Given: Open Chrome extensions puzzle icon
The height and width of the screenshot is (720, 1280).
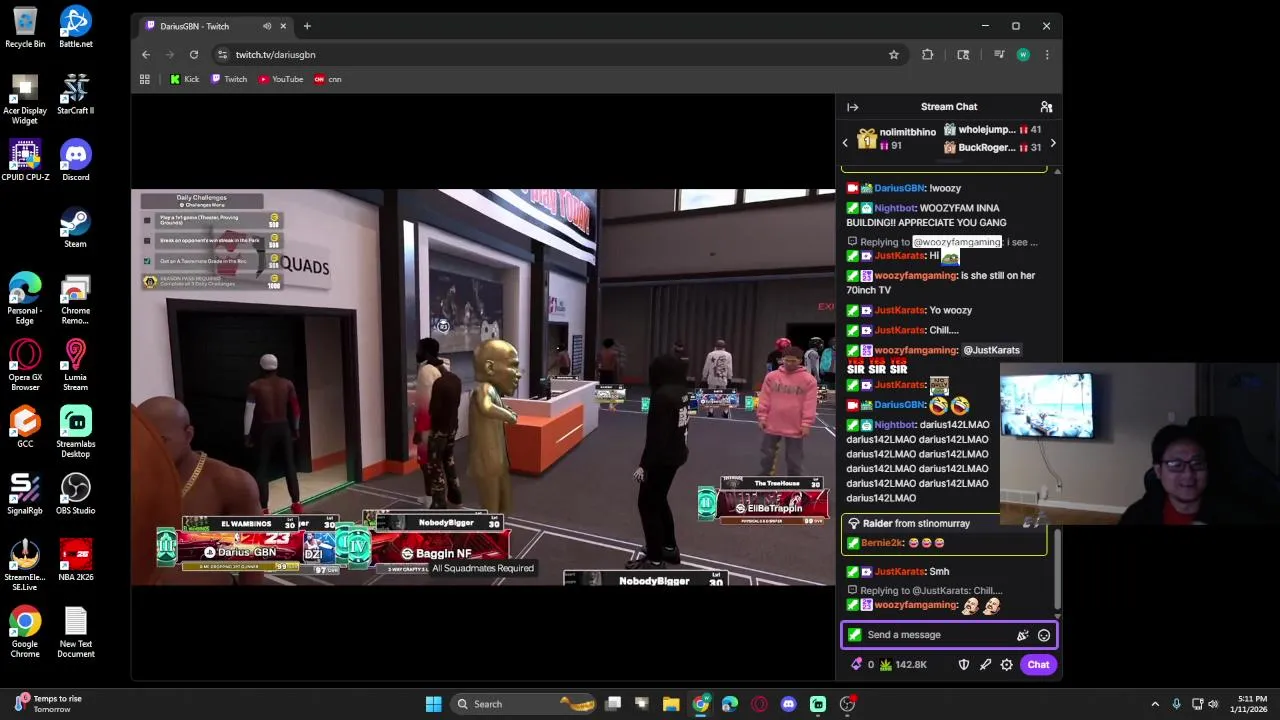Looking at the screenshot, I should pos(927,55).
